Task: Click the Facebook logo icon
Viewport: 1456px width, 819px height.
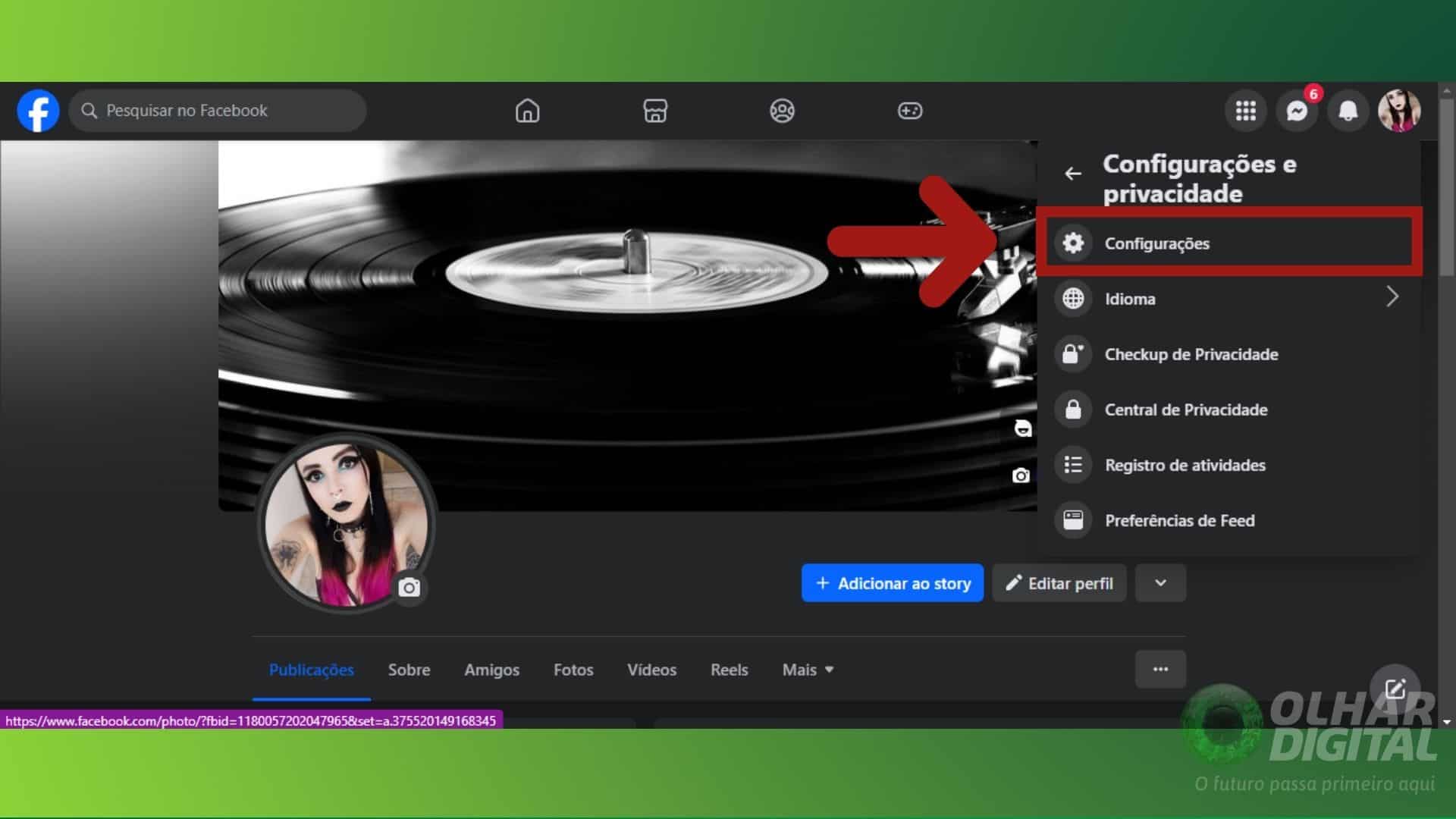Action: tap(38, 111)
